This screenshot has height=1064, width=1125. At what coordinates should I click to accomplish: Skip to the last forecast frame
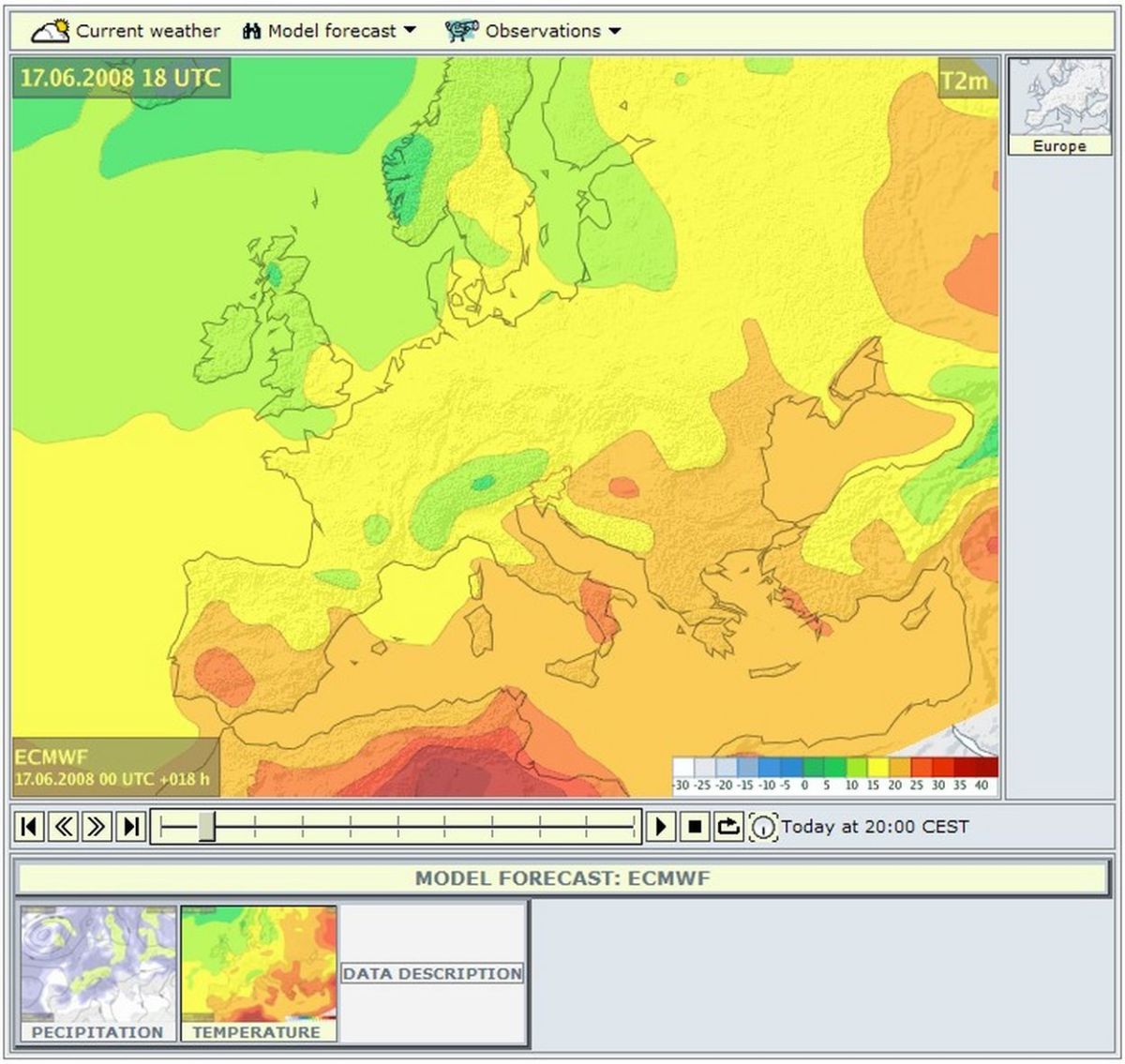point(131,827)
